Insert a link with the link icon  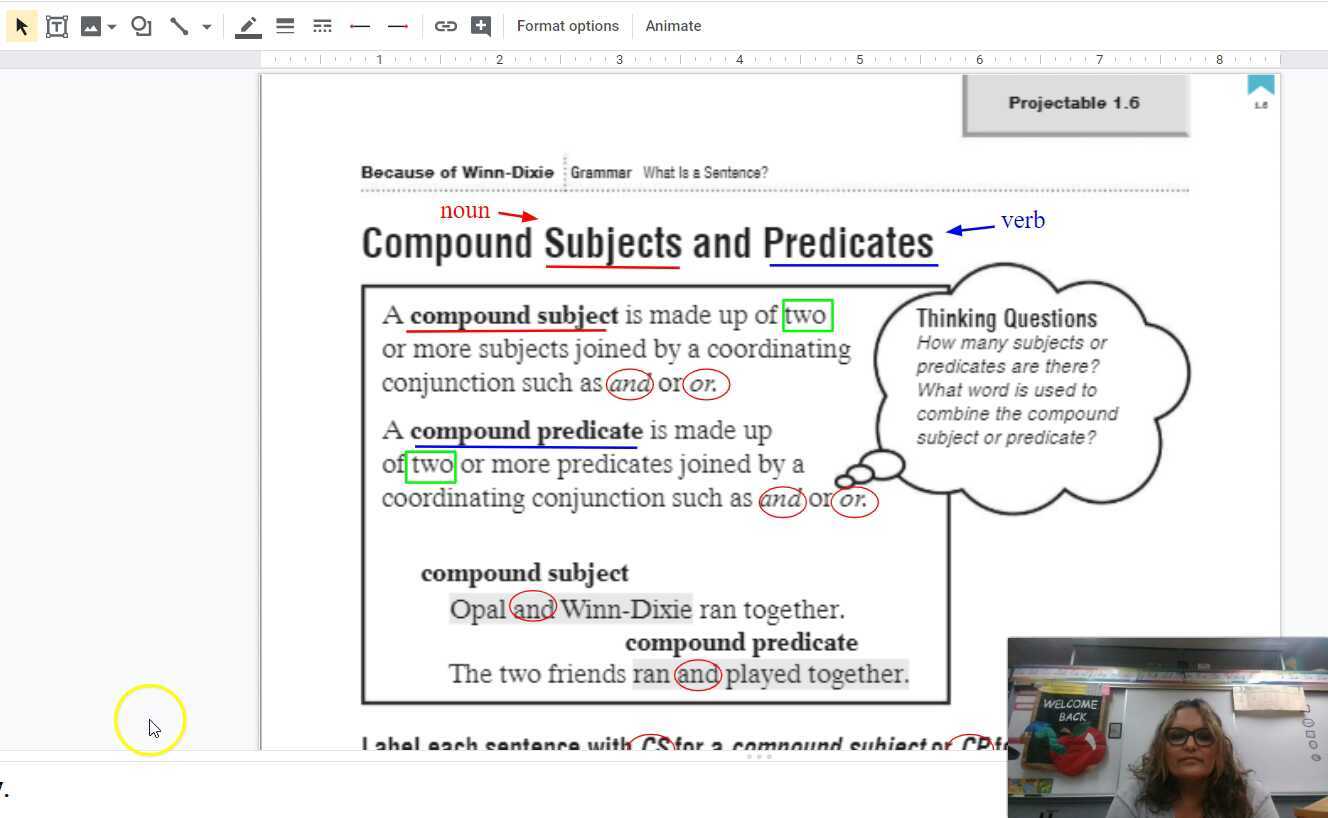[x=446, y=25]
